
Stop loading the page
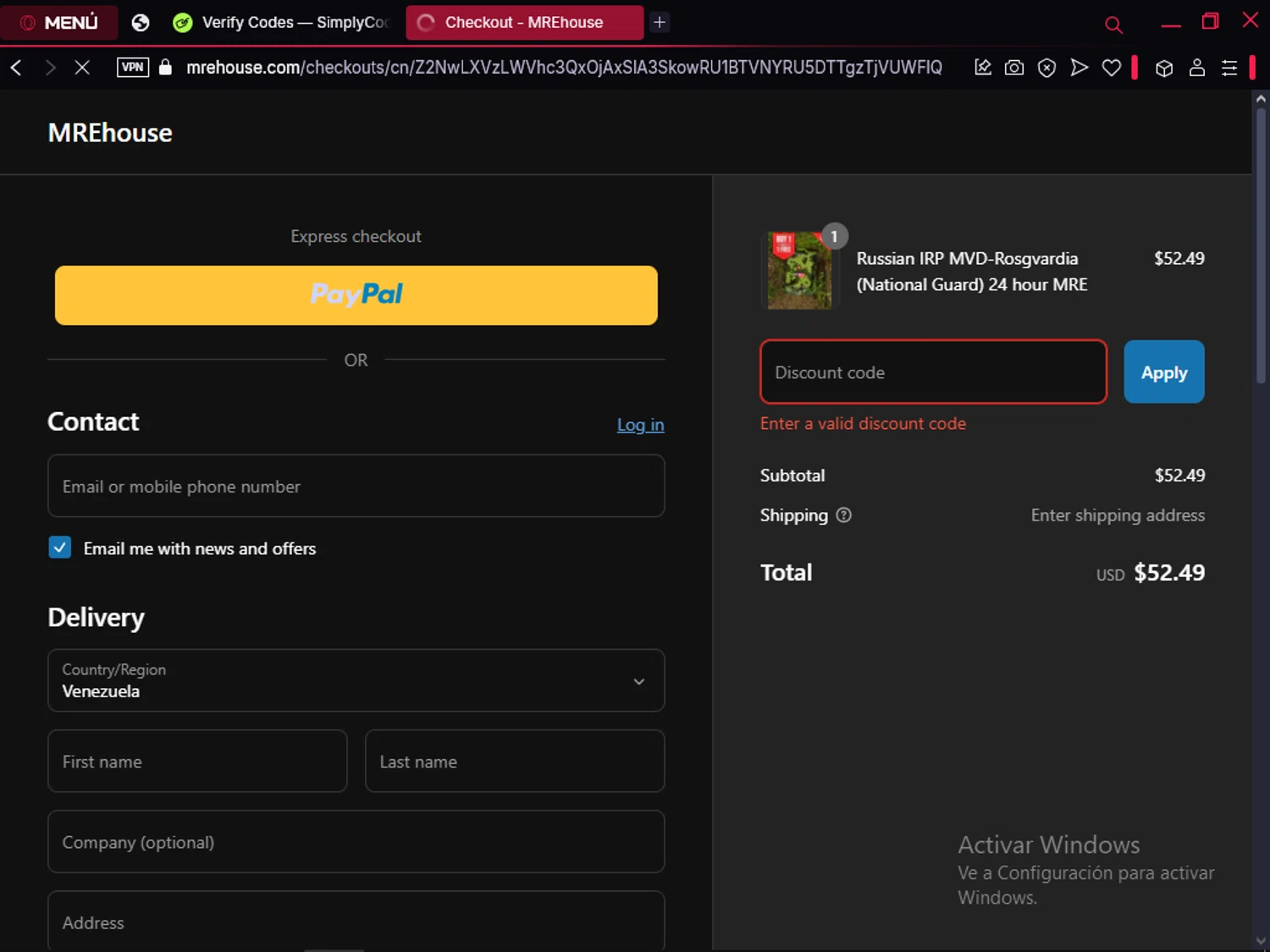(82, 68)
